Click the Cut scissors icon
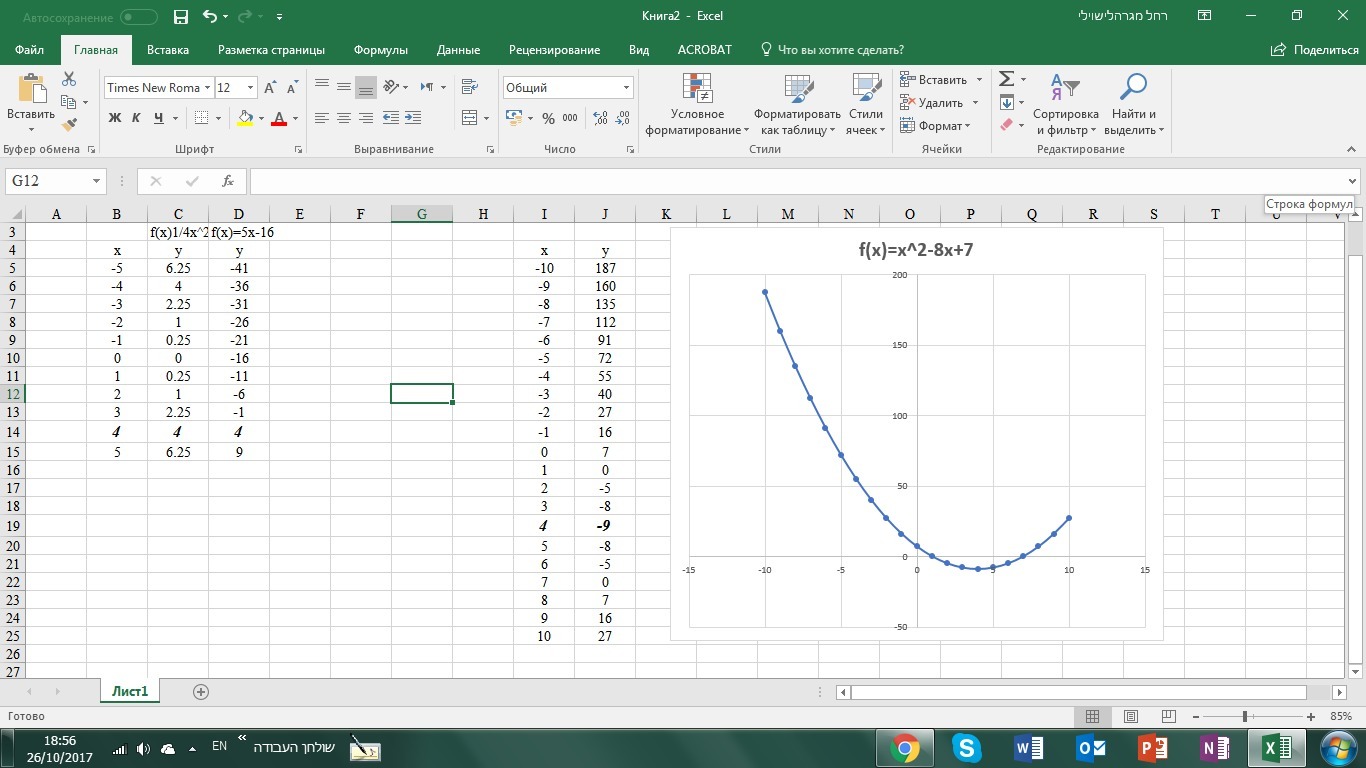This screenshot has width=1366, height=768. coord(69,79)
